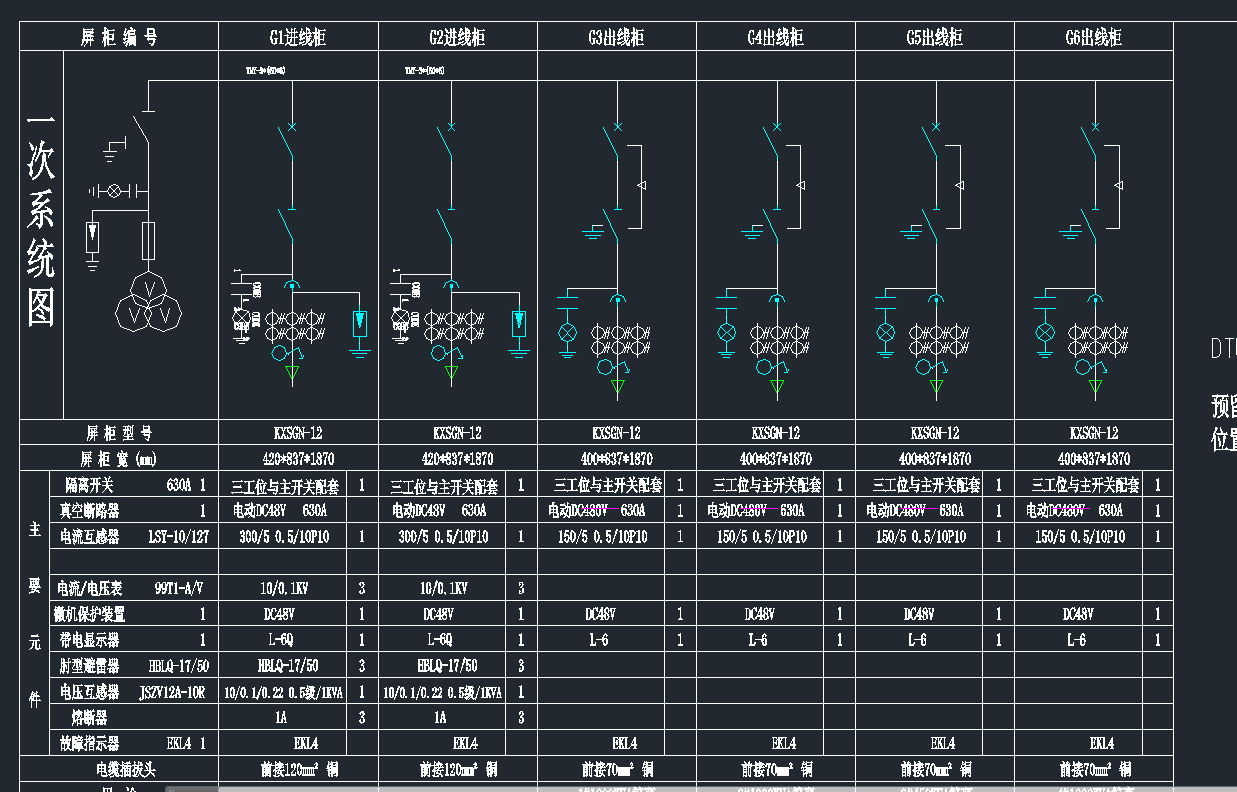Click the arrow bracket symbol in G4 cabinet
This screenshot has width=1237, height=792.
click(x=800, y=186)
